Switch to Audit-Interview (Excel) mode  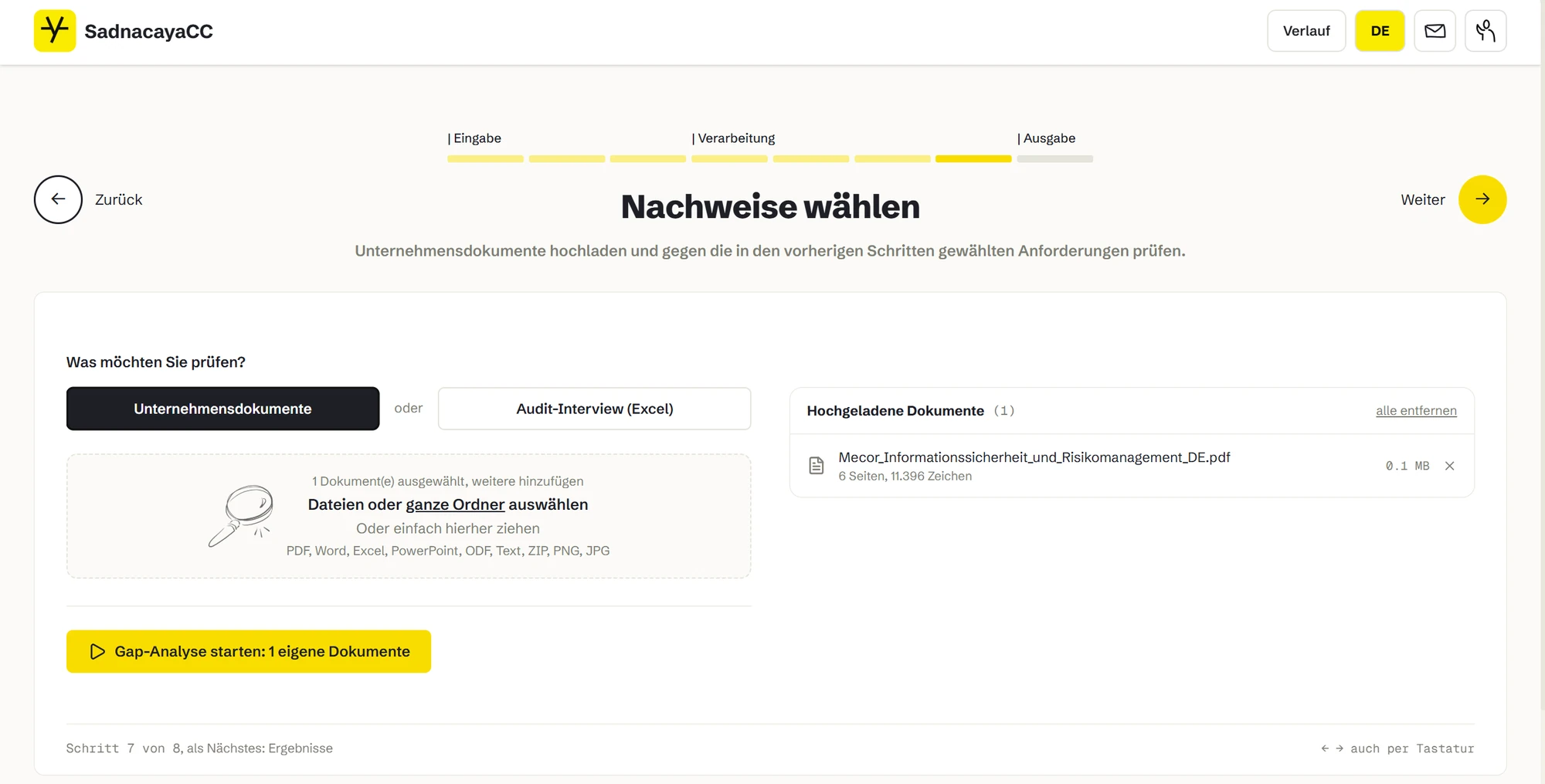click(594, 409)
